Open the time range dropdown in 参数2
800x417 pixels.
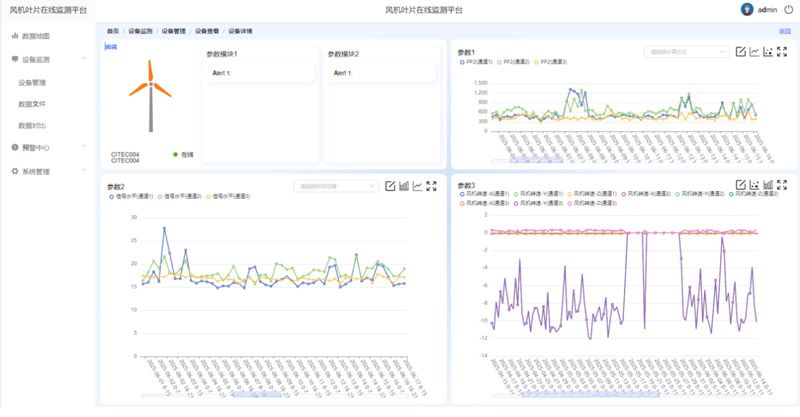point(335,186)
